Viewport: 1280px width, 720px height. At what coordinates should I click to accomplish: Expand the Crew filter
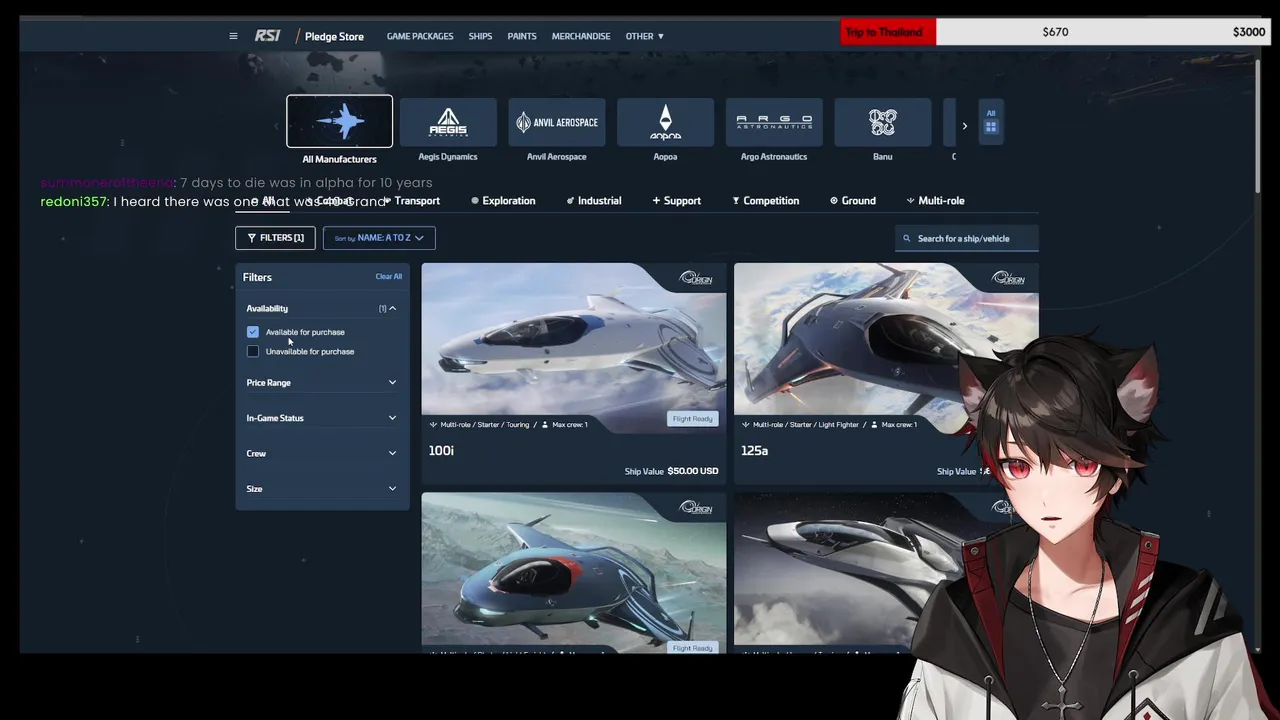(322, 453)
